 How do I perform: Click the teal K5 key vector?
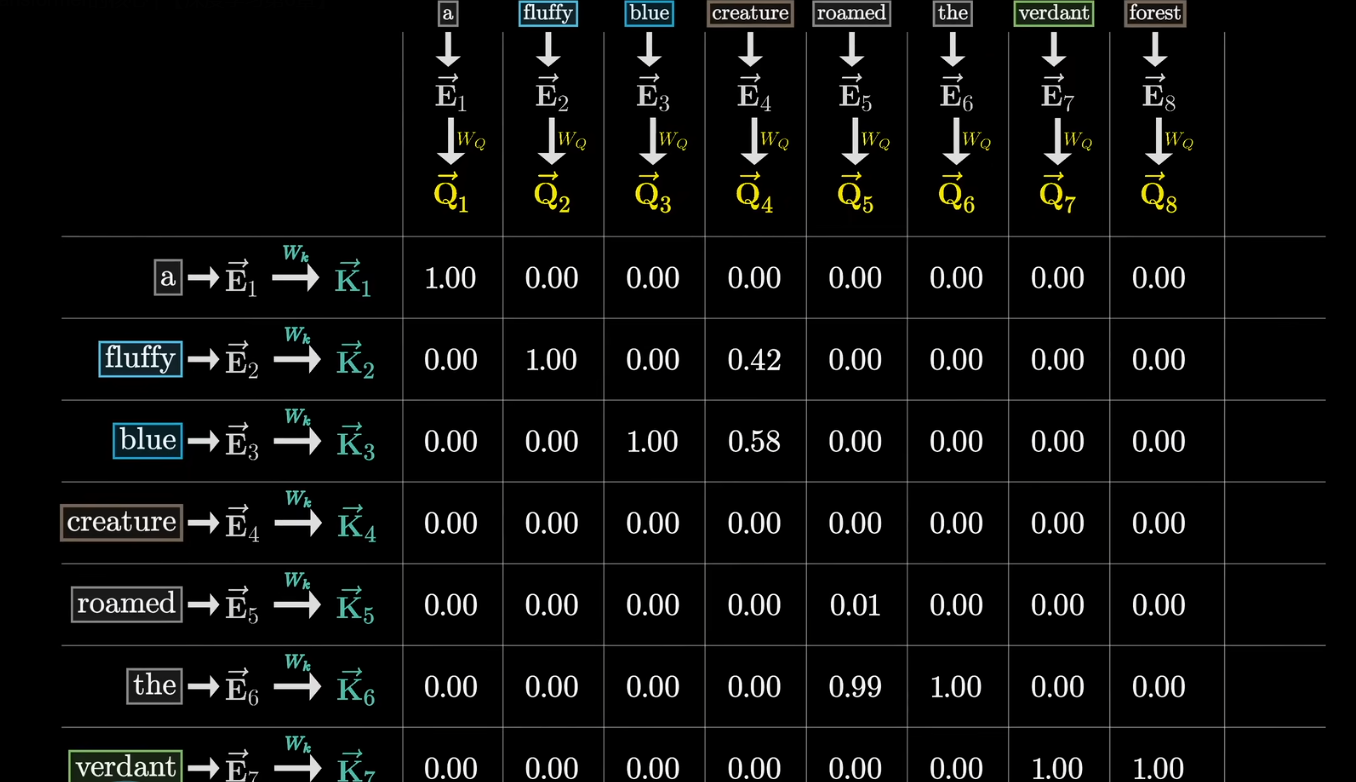coord(354,606)
